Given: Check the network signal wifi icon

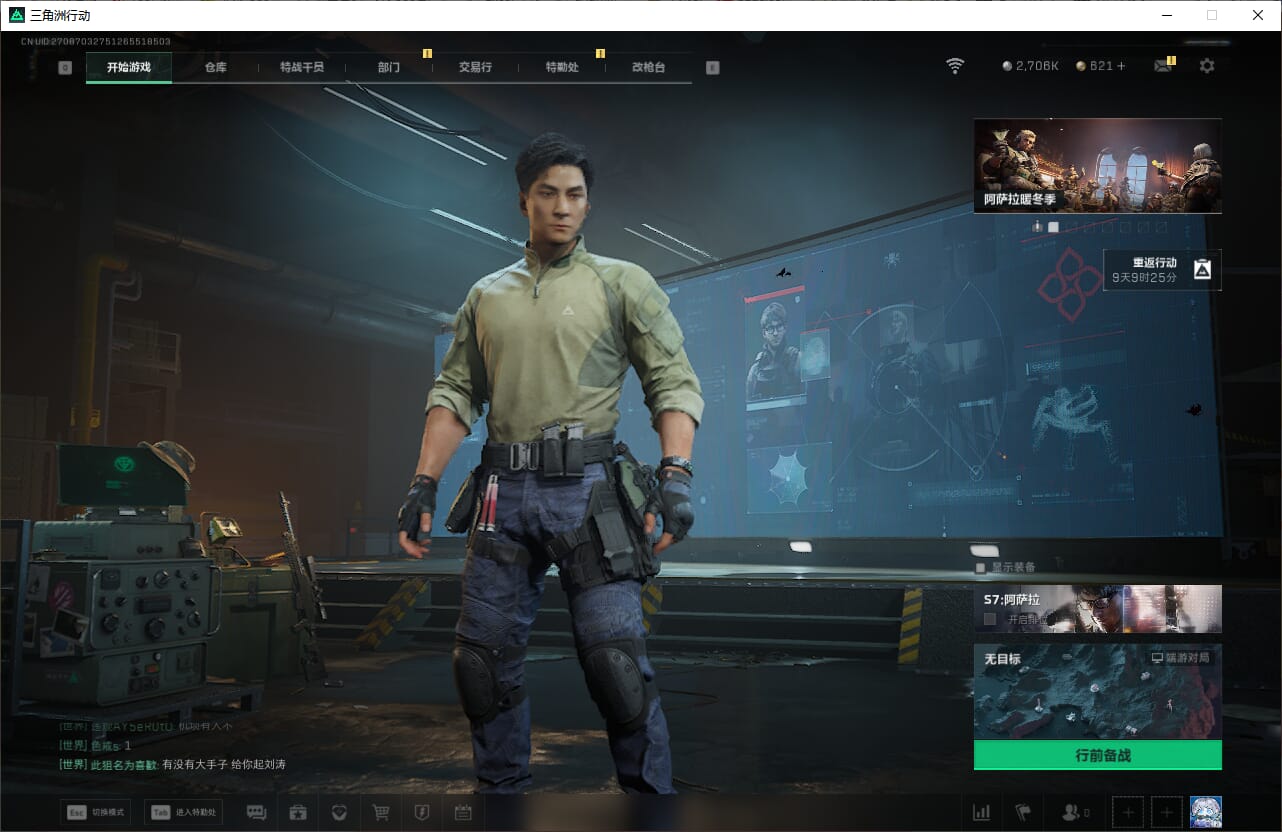Looking at the screenshot, I should [x=956, y=66].
